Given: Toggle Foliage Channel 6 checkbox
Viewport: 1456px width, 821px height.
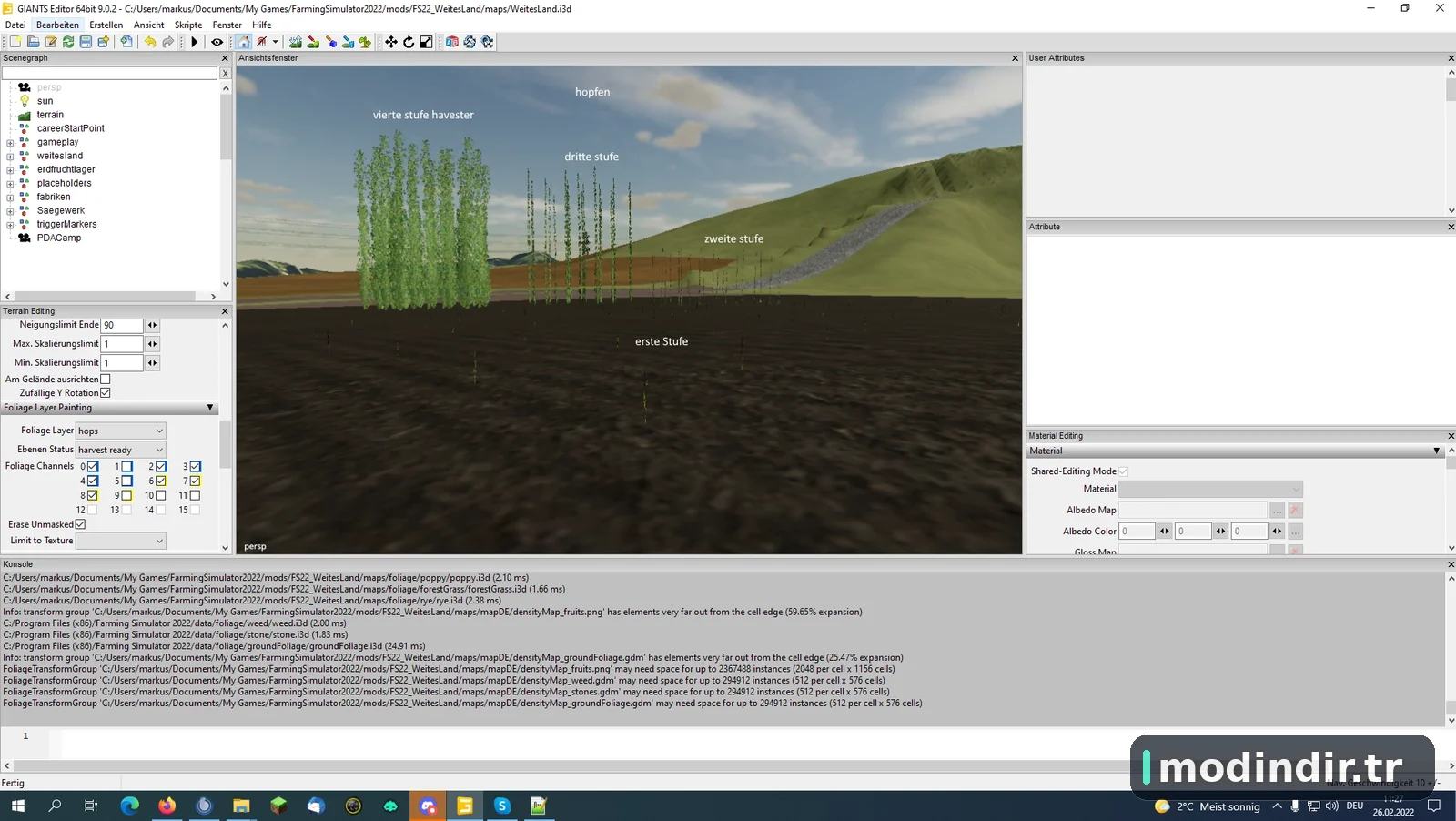Looking at the screenshot, I should 161,481.
